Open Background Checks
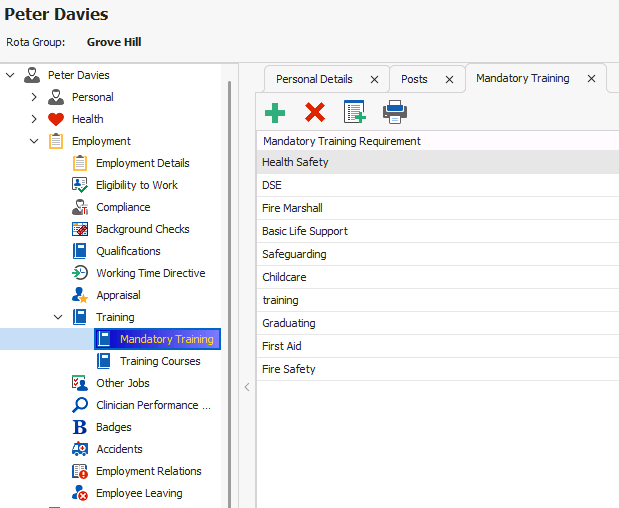This screenshot has width=619, height=508. coord(143,229)
